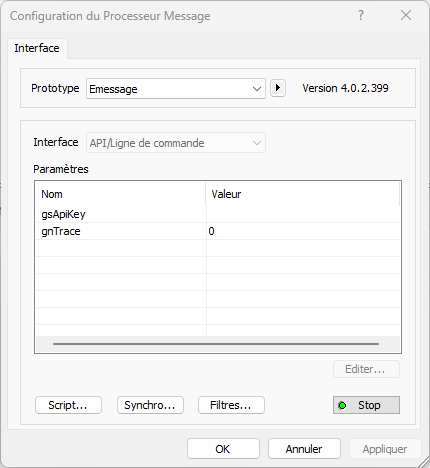
Task: Click the gnTrace value cell showing 0
Action: tap(303, 231)
